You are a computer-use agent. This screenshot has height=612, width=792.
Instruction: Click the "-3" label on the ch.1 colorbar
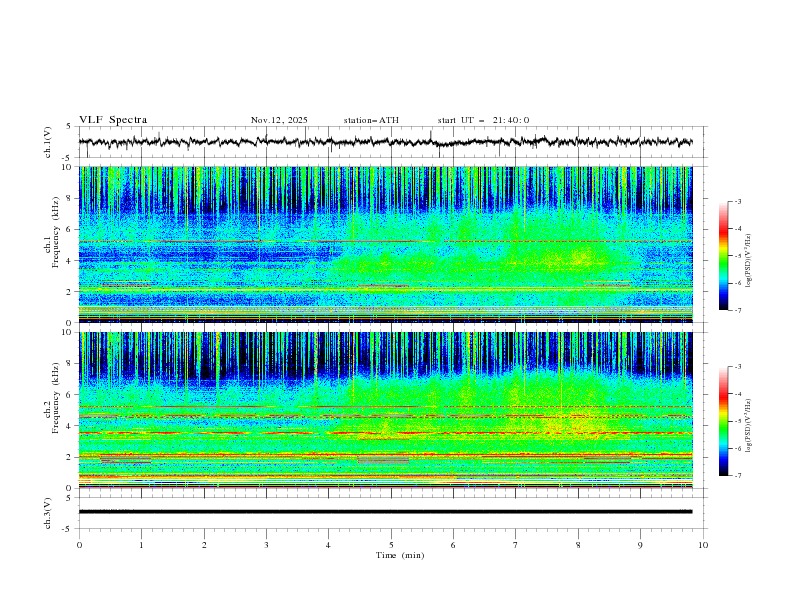737,201
